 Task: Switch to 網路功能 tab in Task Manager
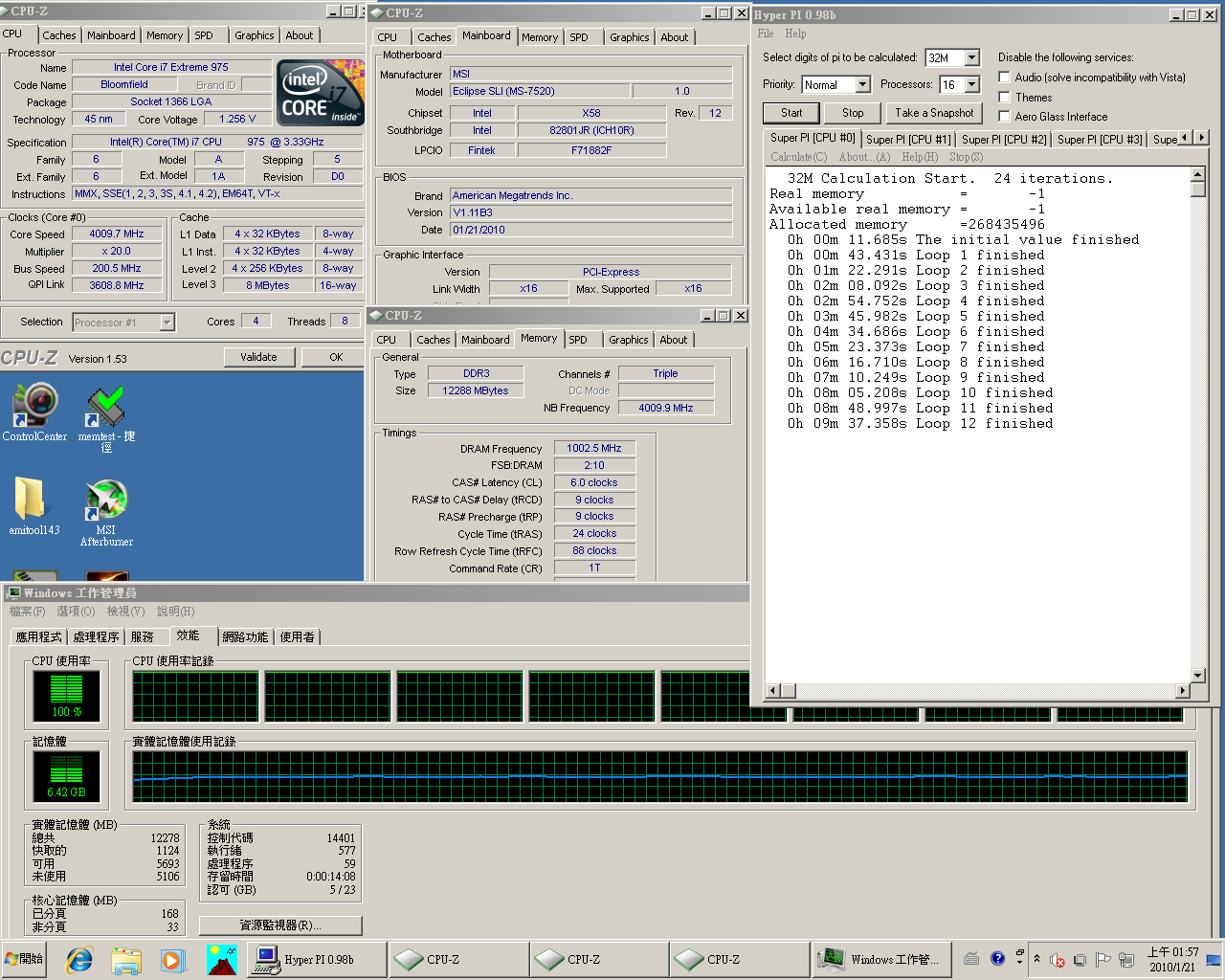tap(245, 636)
